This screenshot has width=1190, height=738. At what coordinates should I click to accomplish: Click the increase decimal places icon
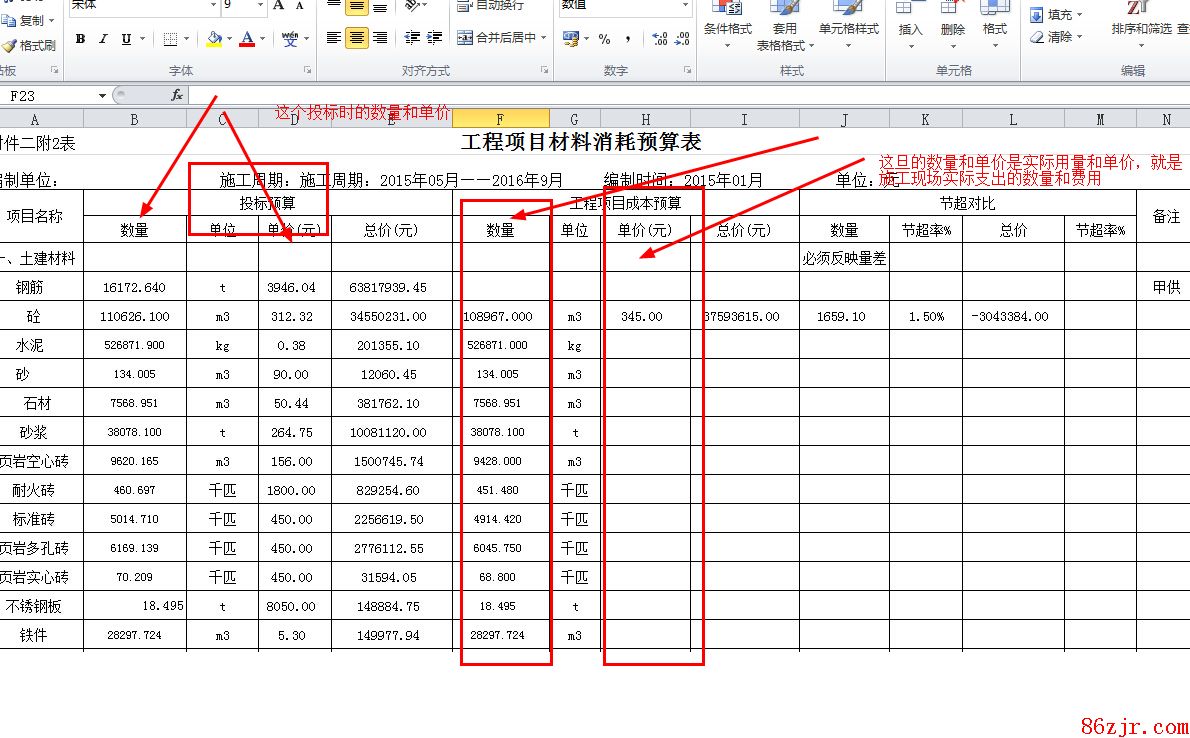click(659, 39)
